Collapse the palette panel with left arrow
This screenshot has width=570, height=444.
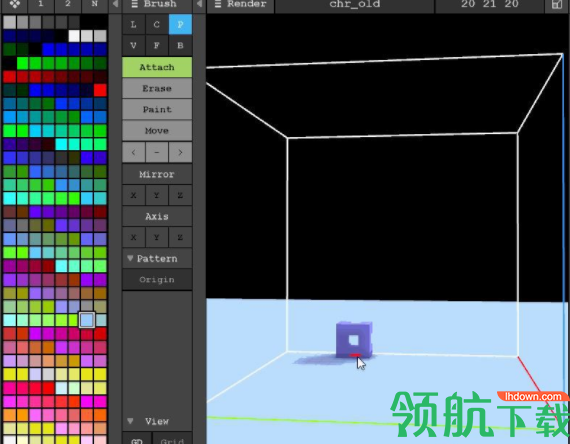[115, 4]
